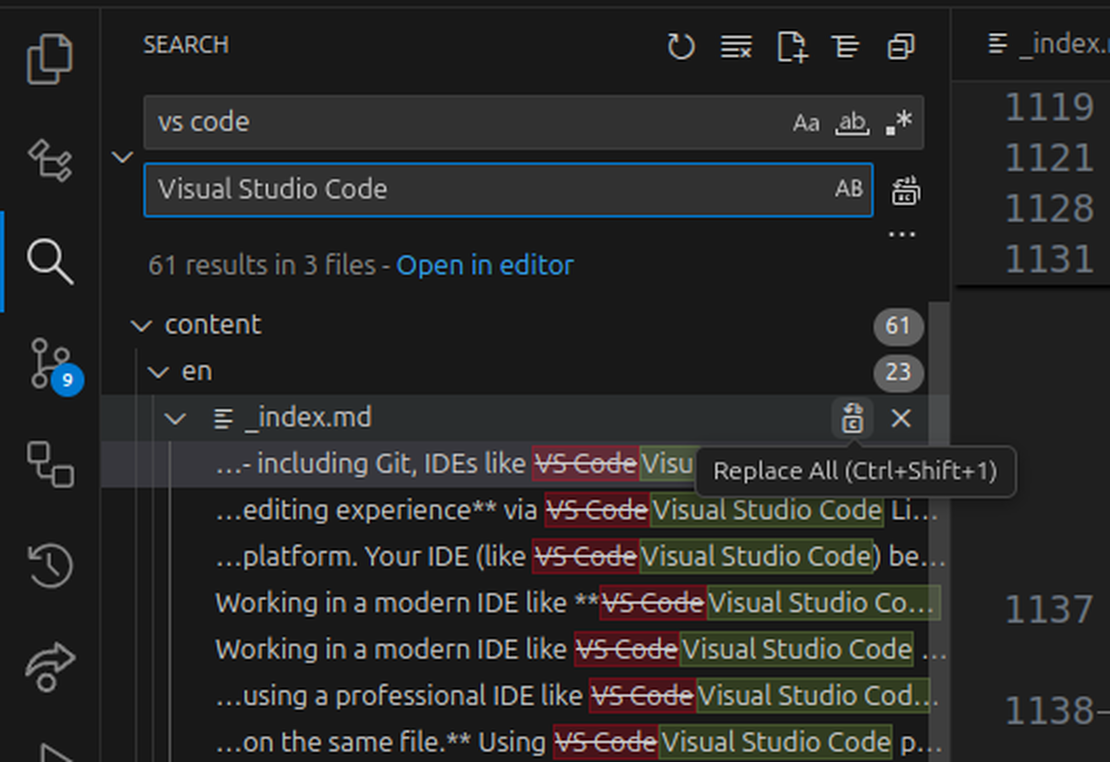The image size is (1110, 762).
Task: Dismiss _index.md from search results
Action: pyautogui.click(x=900, y=419)
